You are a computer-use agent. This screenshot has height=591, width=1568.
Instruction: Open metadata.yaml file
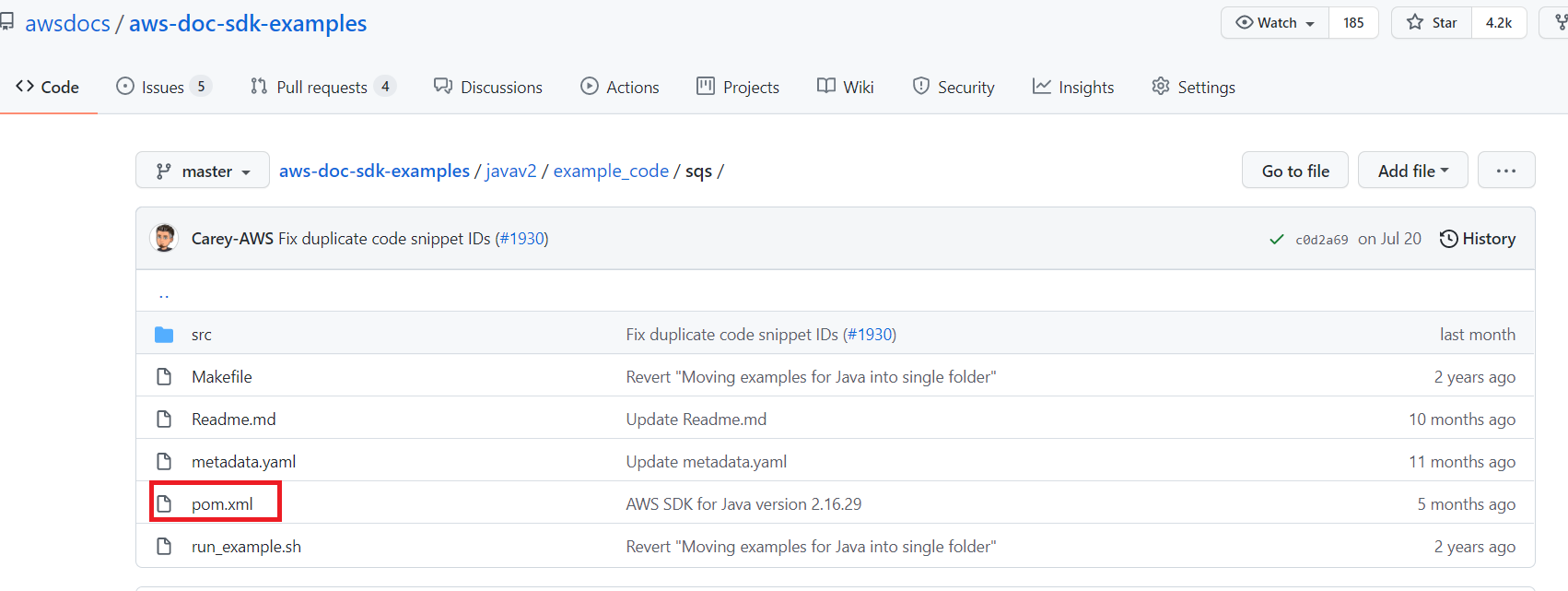(244, 462)
